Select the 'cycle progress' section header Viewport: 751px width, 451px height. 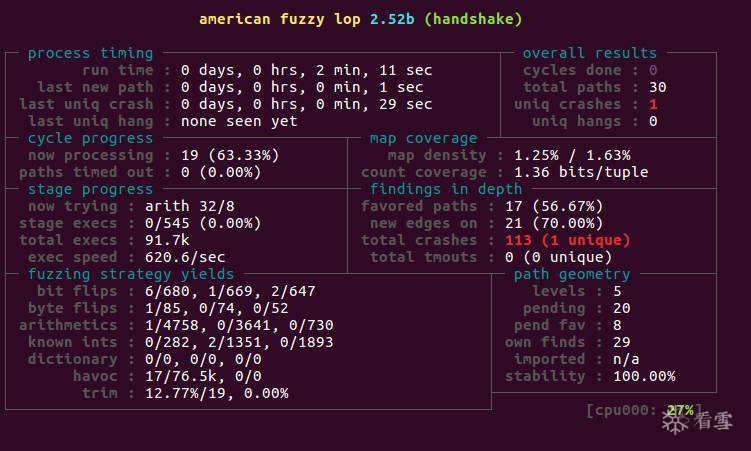(91, 138)
